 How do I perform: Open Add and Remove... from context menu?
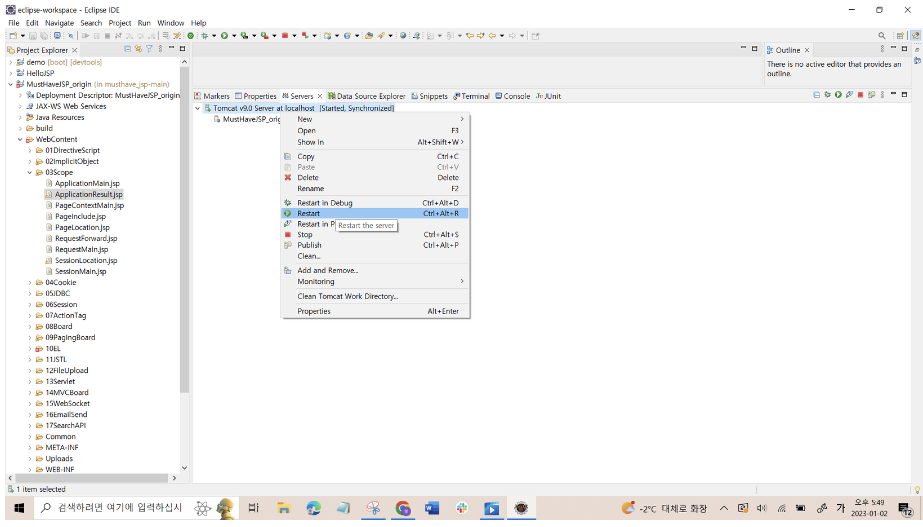coord(375,271)
